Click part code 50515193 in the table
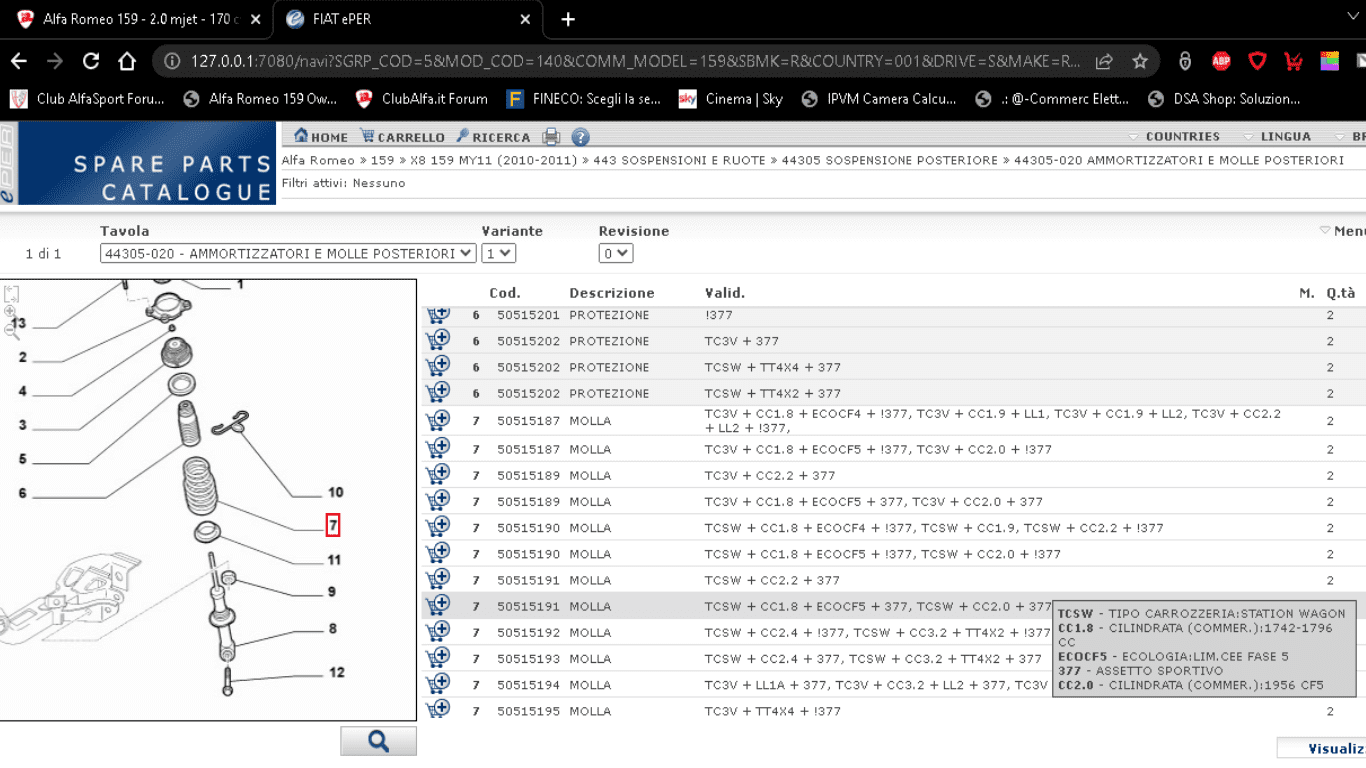The image size is (1366, 768). (529, 658)
